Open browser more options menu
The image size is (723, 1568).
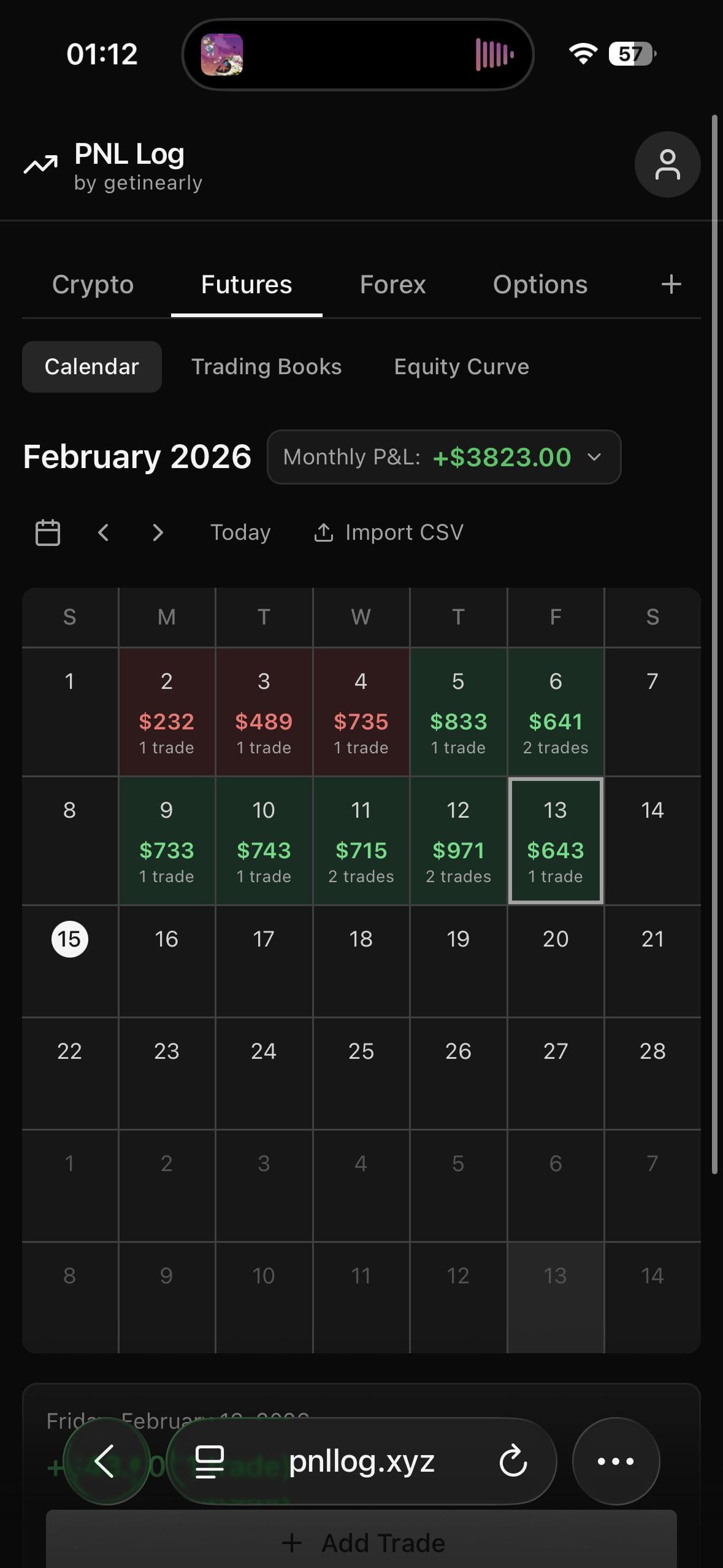point(616,1461)
